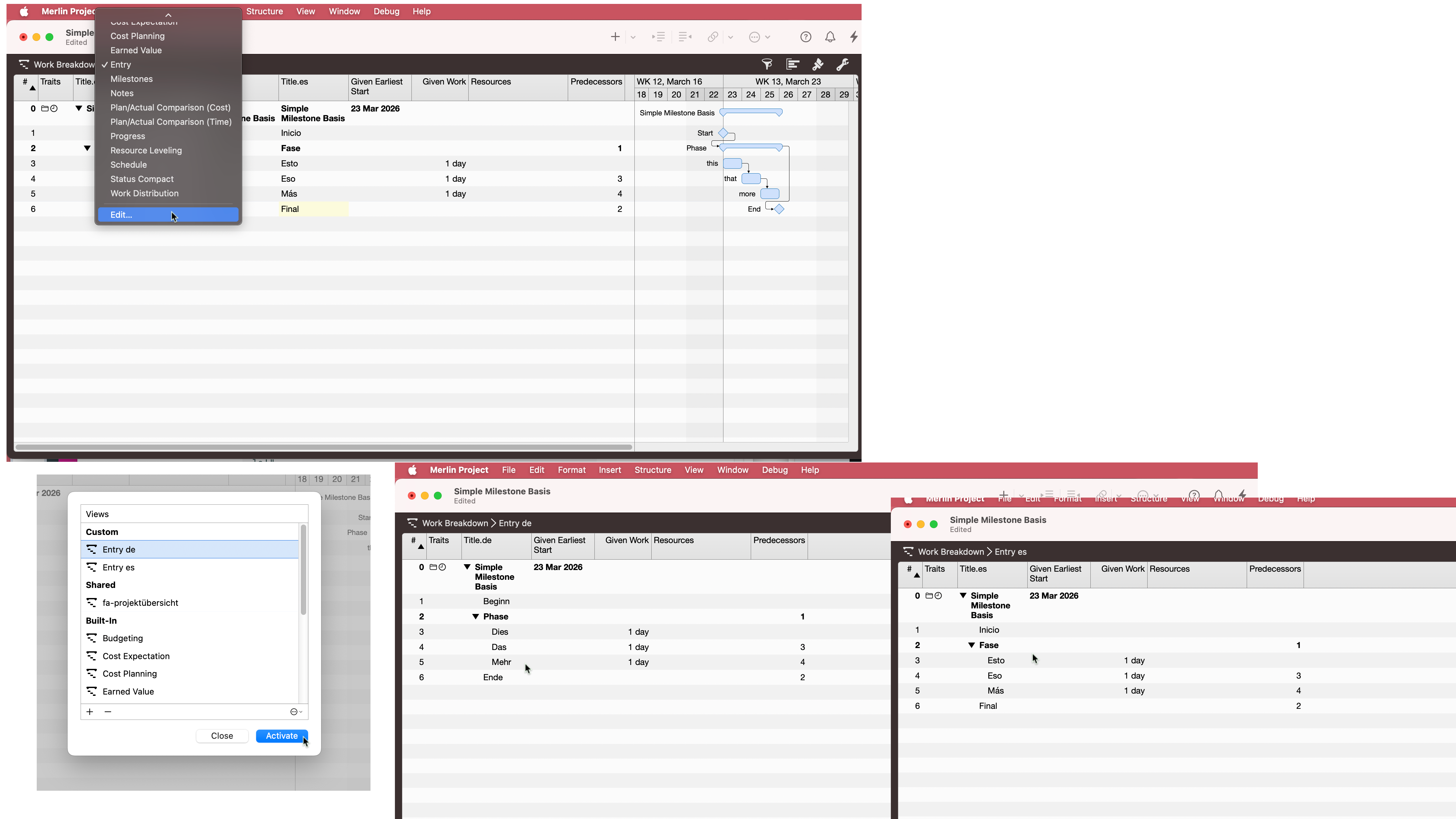The height and width of the screenshot is (819, 1456).
Task: Click the minus button to remove a view
Action: pyautogui.click(x=108, y=712)
